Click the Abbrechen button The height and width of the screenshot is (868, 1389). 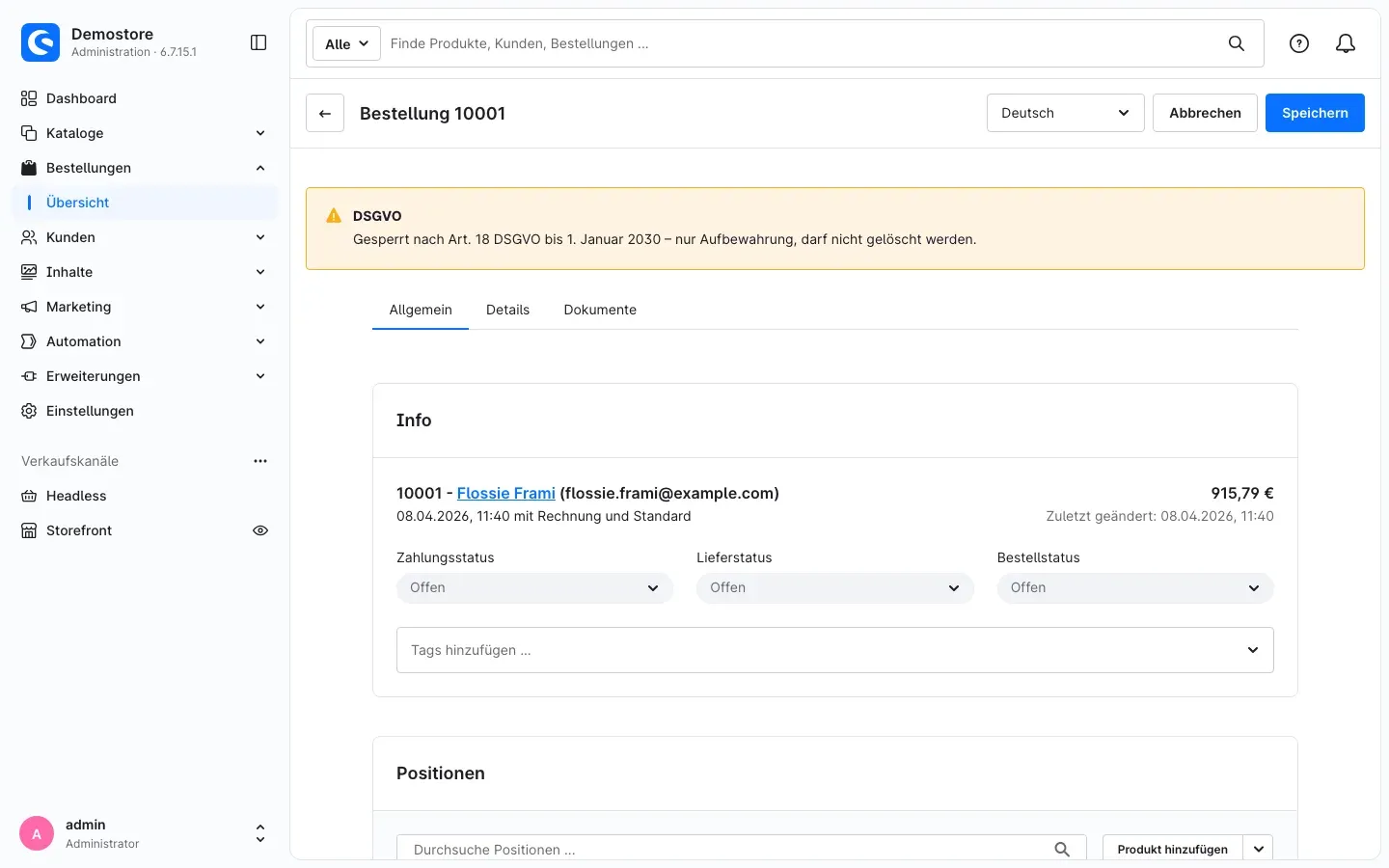click(x=1205, y=113)
